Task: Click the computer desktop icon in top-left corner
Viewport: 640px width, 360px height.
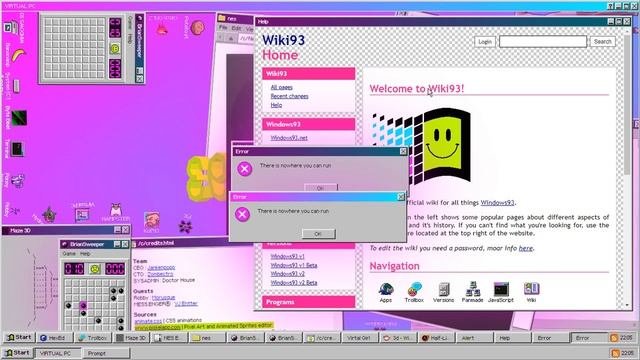Action: click(x=12, y=28)
